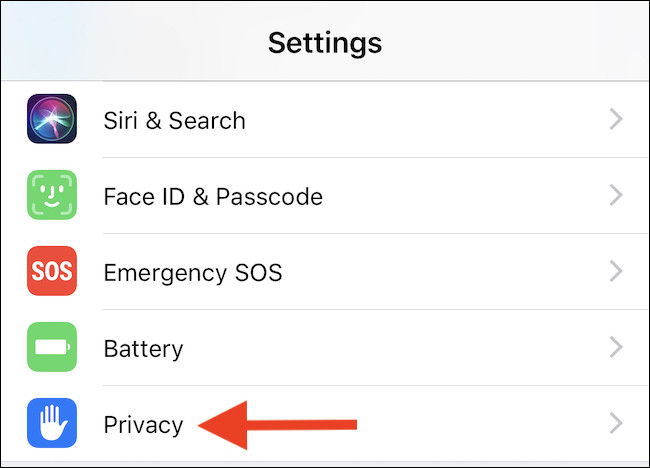Tap blank space in the Emergency SOS row
The width and height of the screenshot is (650, 468).
(450, 272)
